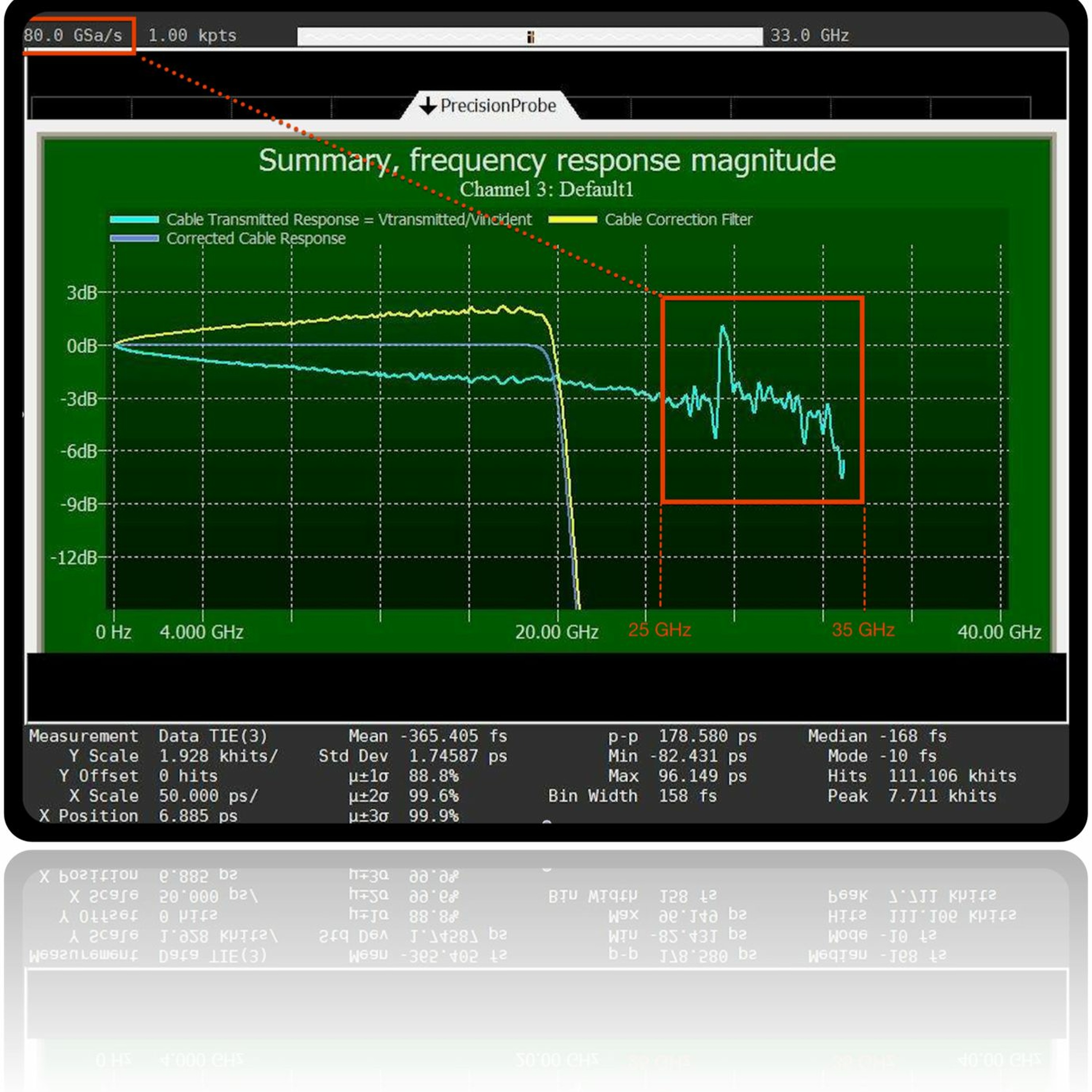
Task: Click the '40.00 GHz' frequency axis label
Action: [999, 632]
